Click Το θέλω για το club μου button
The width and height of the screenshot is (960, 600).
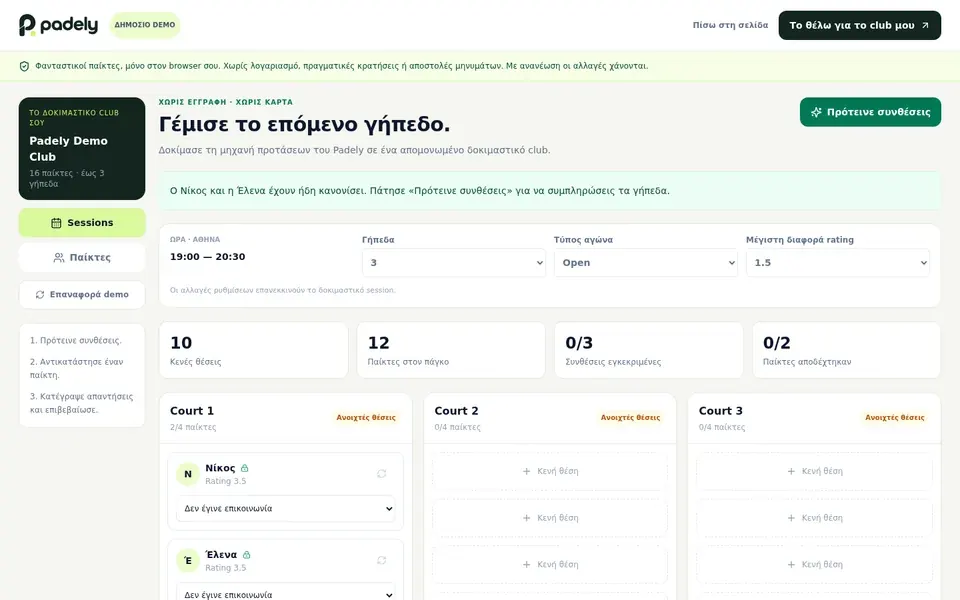click(x=860, y=25)
